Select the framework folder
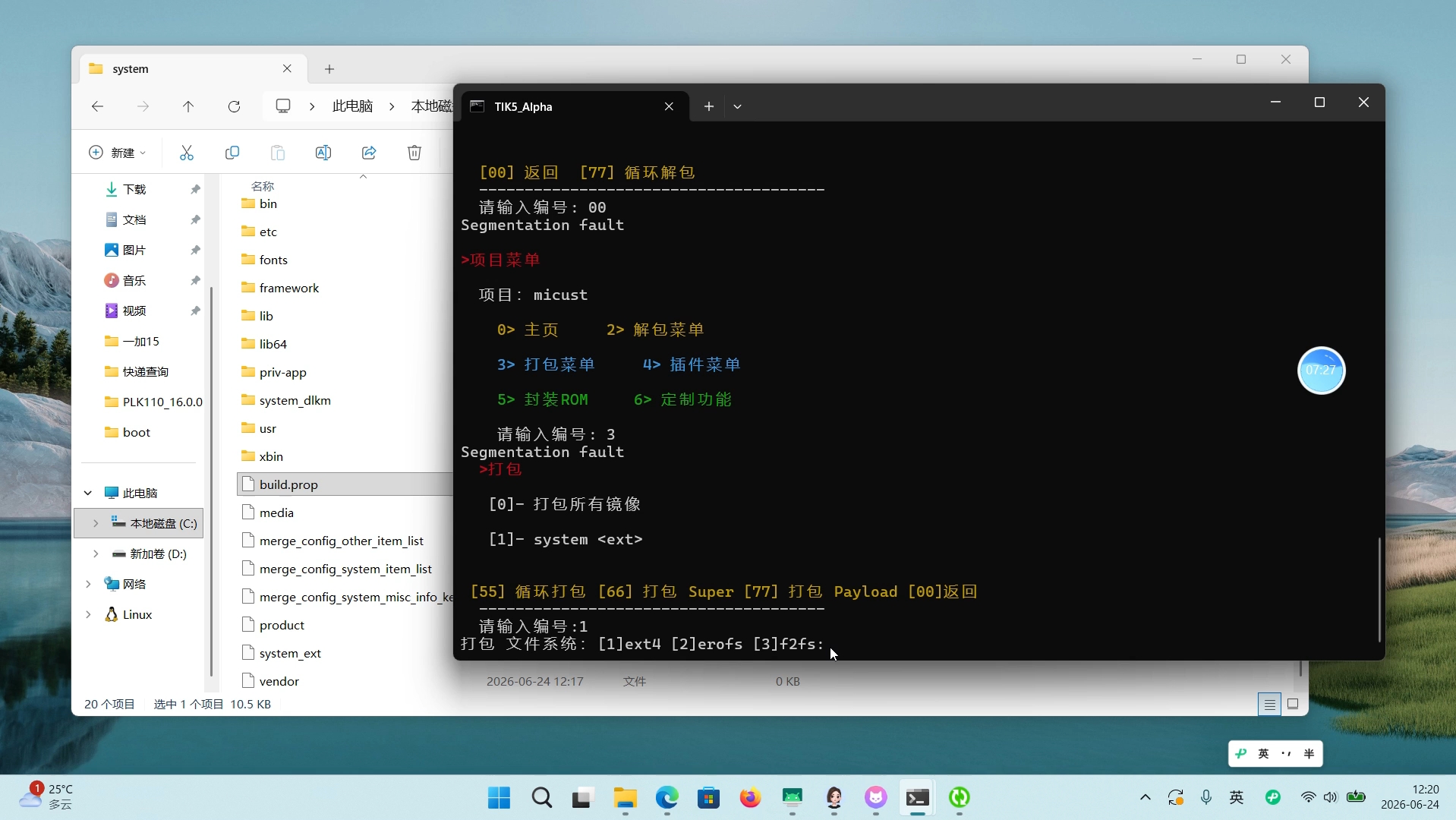This screenshot has width=1456, height=820. [288, 288]
